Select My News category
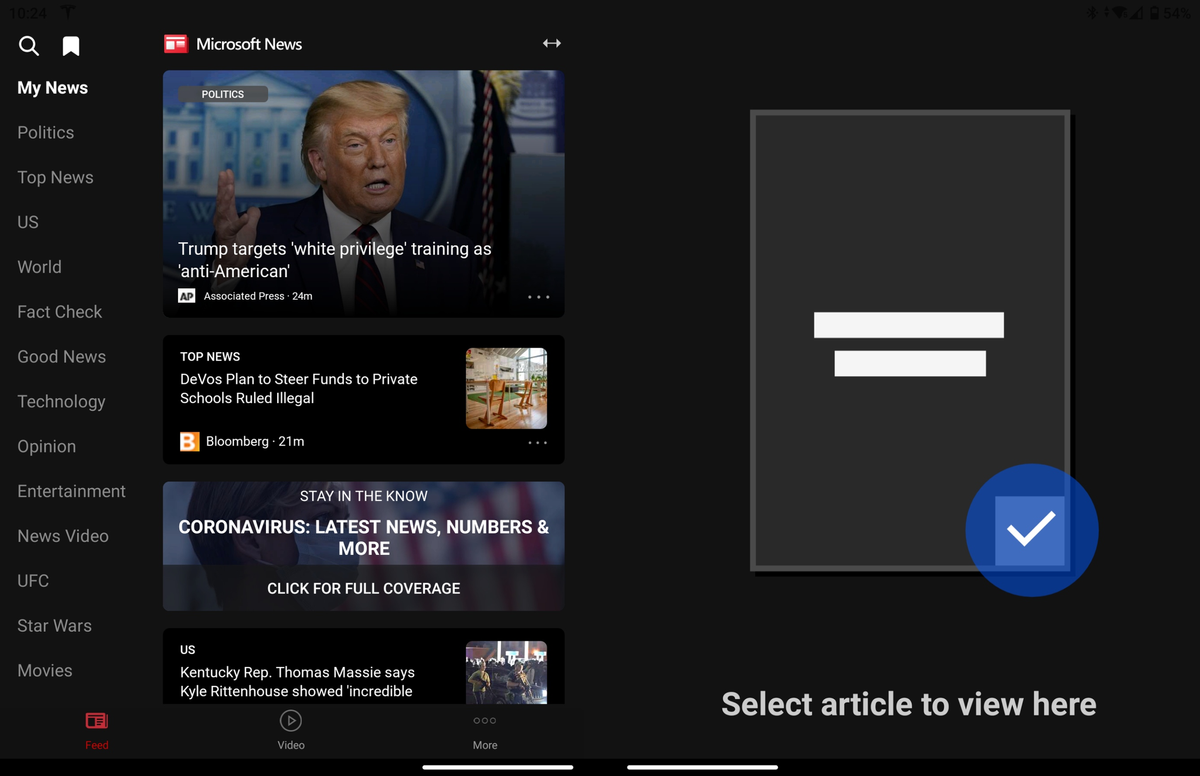This screenshot has width=1200, height=776. [x=53, y=88]
